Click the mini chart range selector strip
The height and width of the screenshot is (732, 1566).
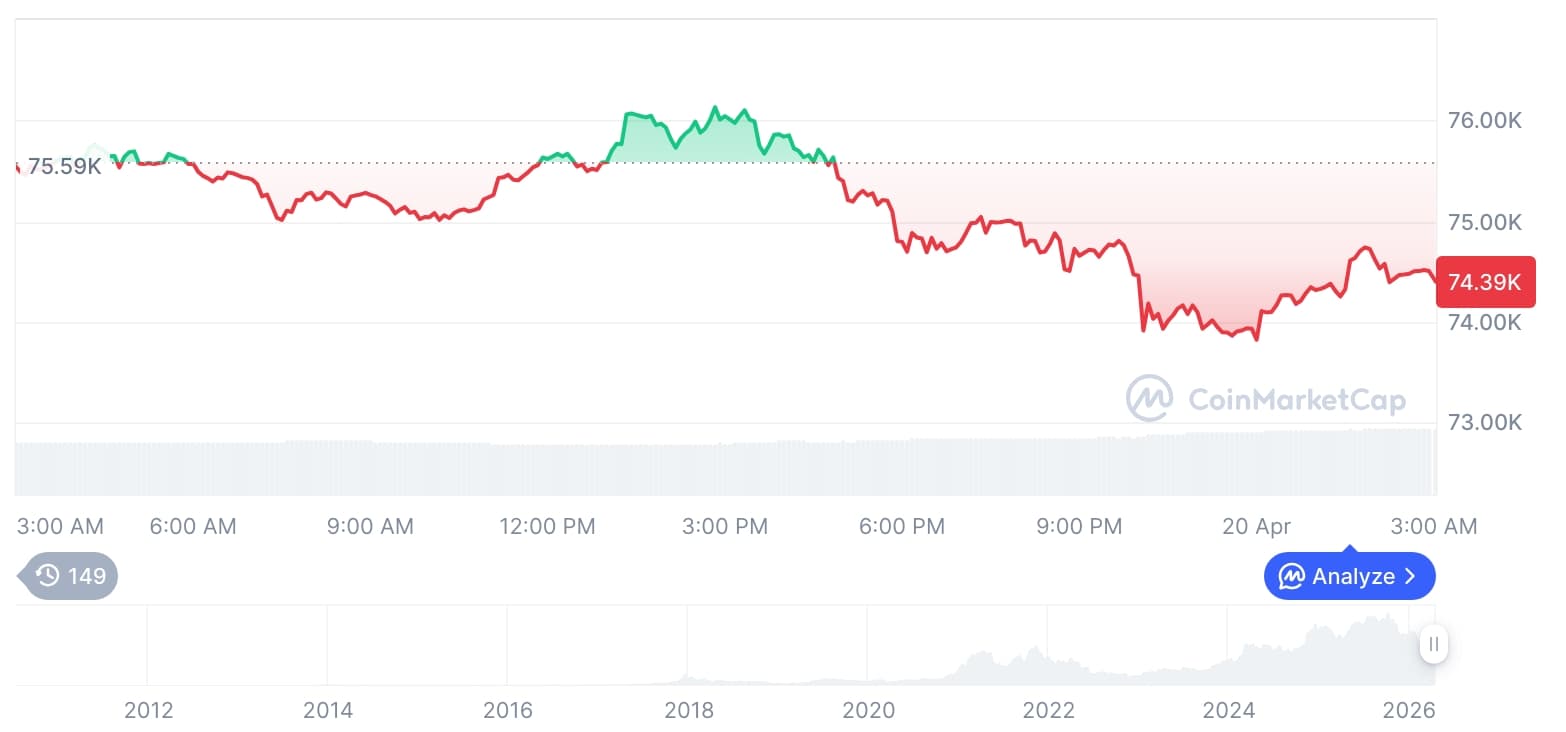700,645
